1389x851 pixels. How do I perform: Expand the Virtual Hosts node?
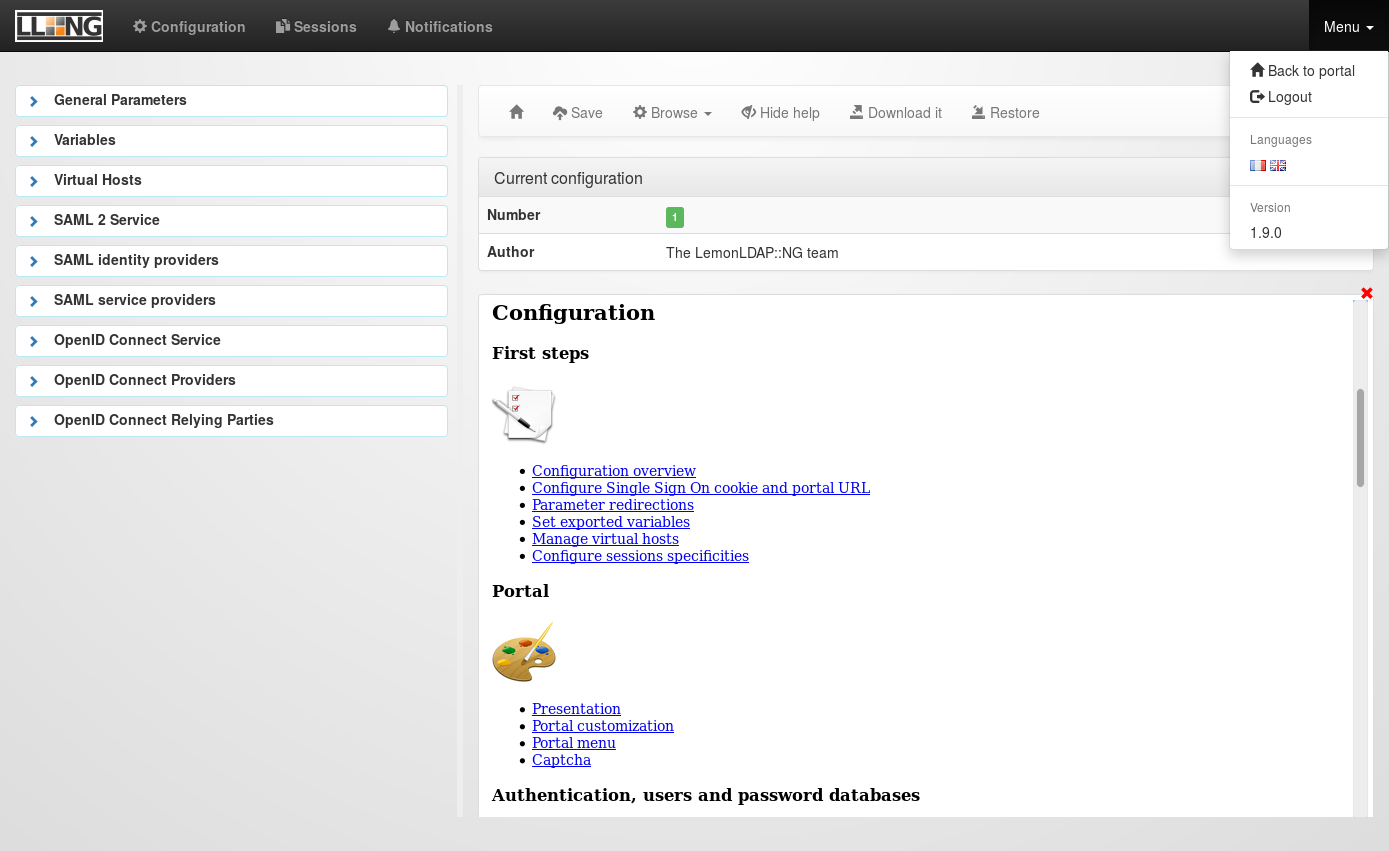34,181
